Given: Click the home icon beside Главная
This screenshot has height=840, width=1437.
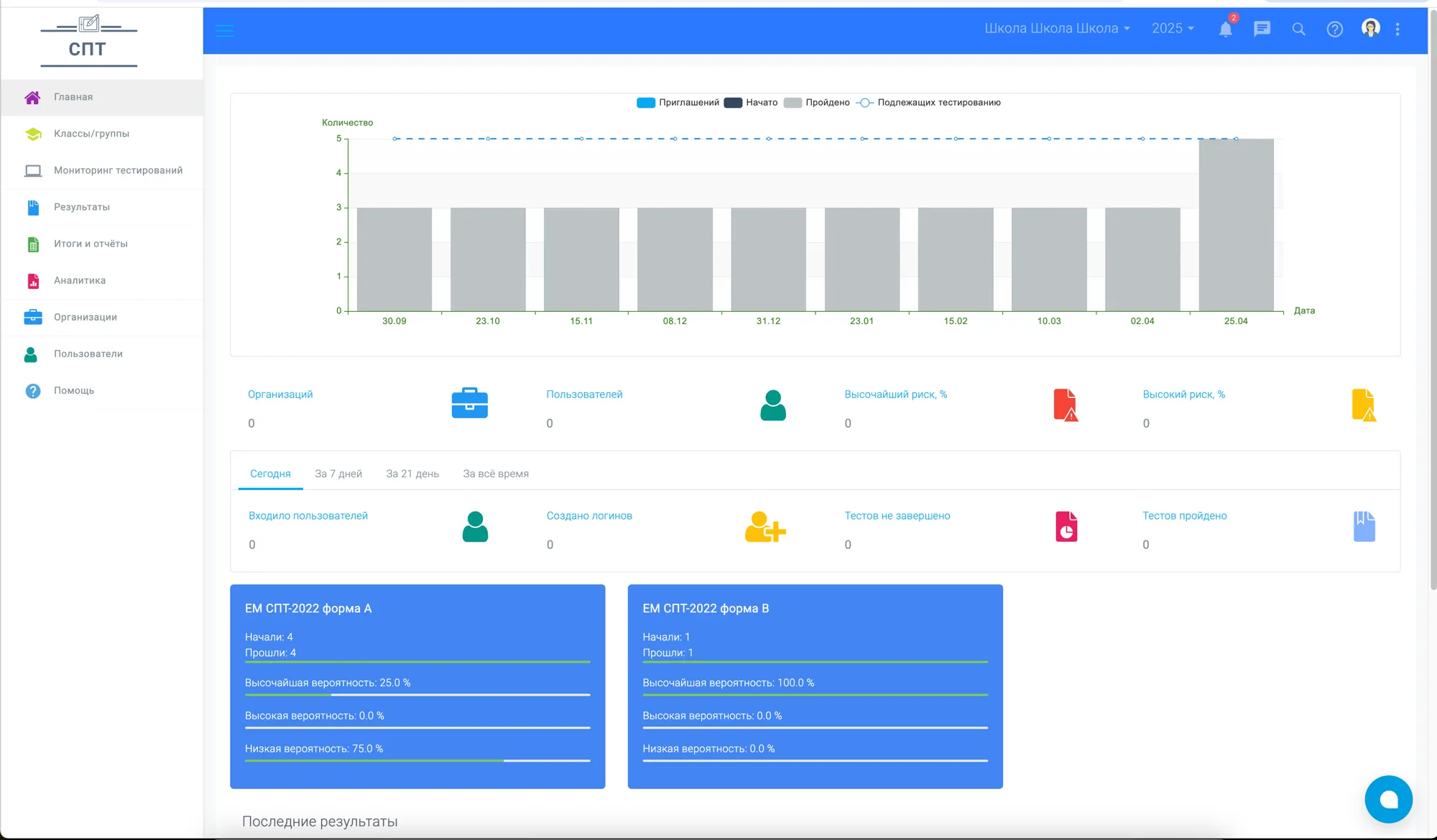Looking at the screenshot, I should click(x=32, y=98).
